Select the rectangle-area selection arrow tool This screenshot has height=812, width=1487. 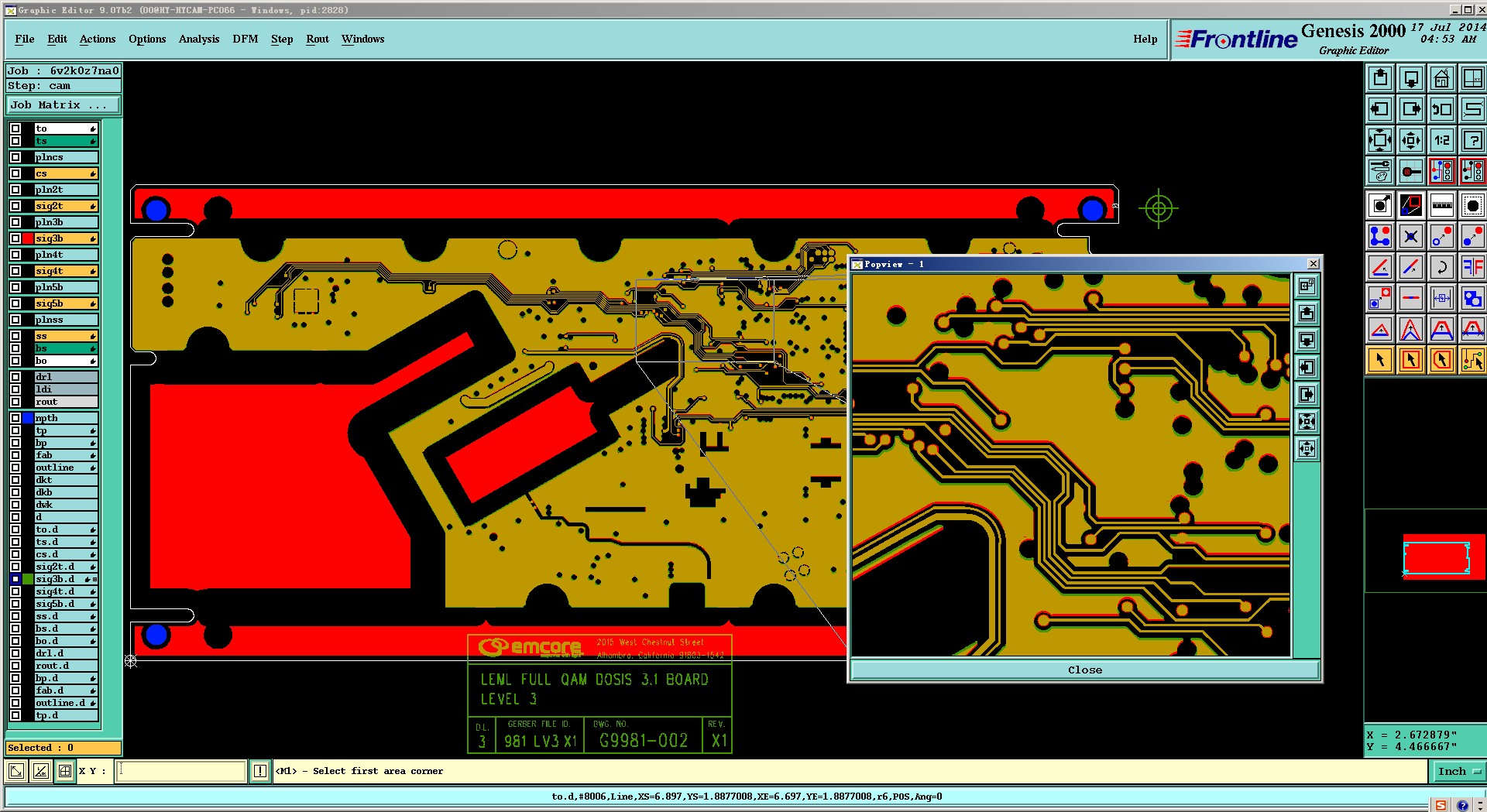click(1411, 360)
